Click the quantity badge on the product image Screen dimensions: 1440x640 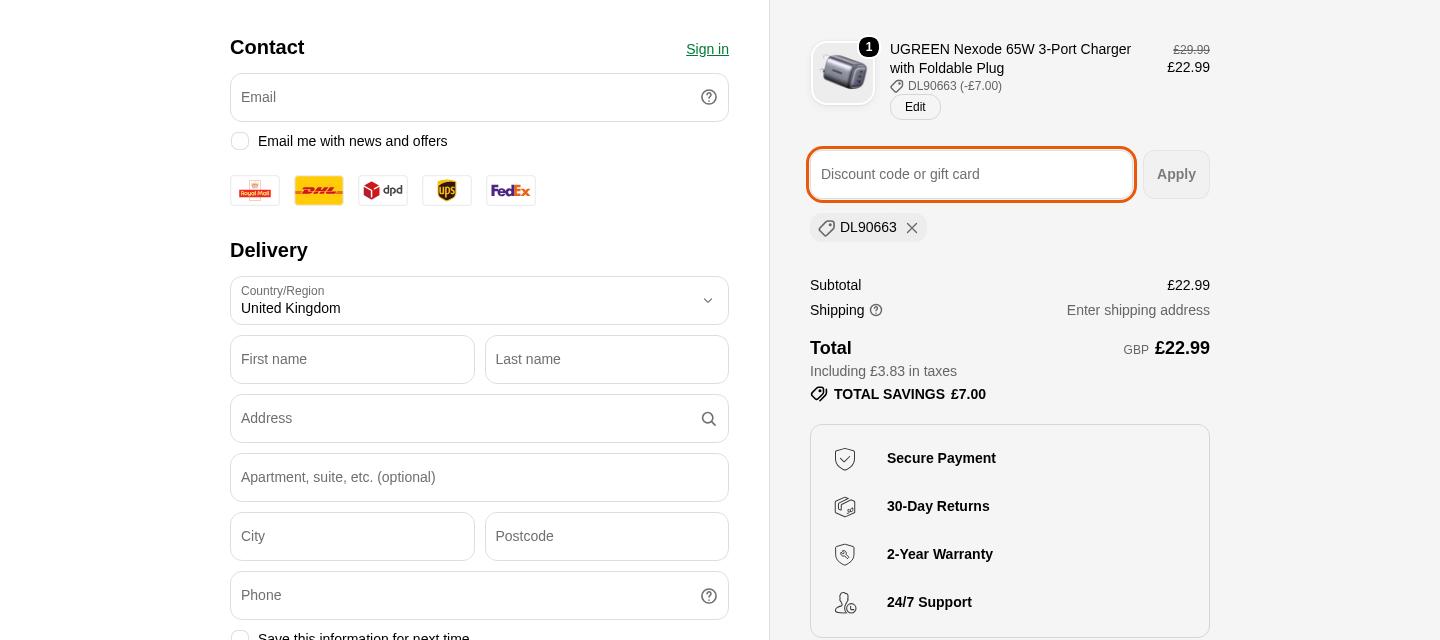point(869,47)
